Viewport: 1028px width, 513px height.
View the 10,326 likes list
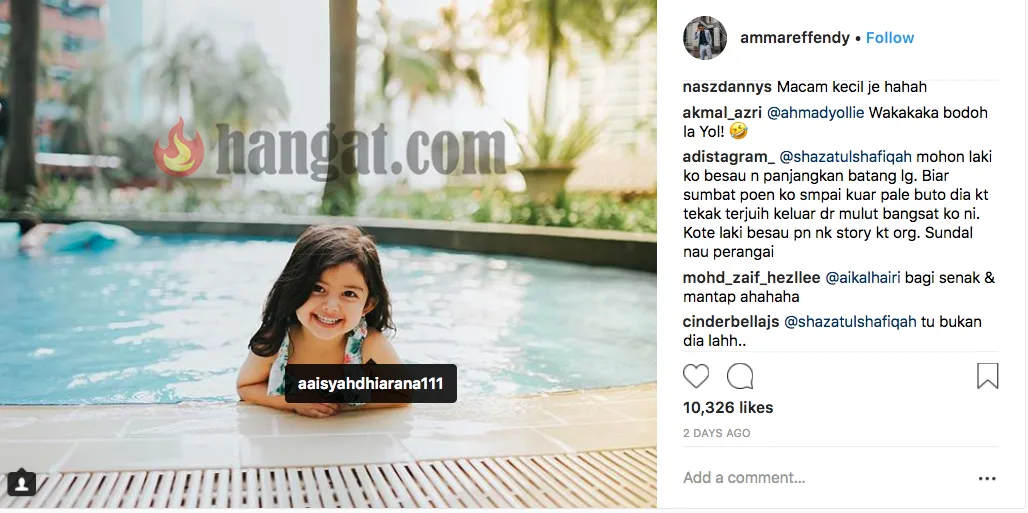coord(728,407)
